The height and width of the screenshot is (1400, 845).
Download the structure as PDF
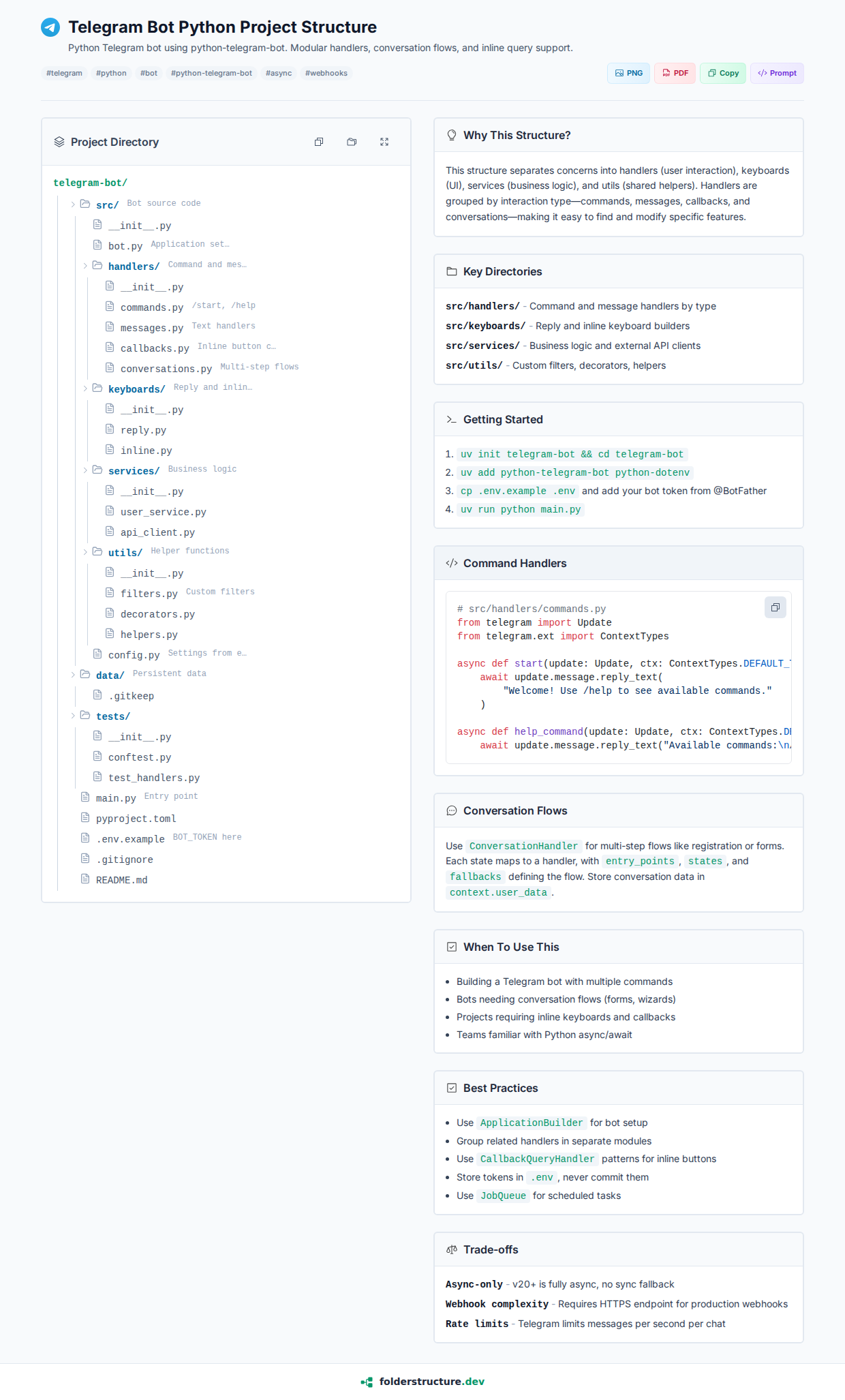[x=675, y=73]
